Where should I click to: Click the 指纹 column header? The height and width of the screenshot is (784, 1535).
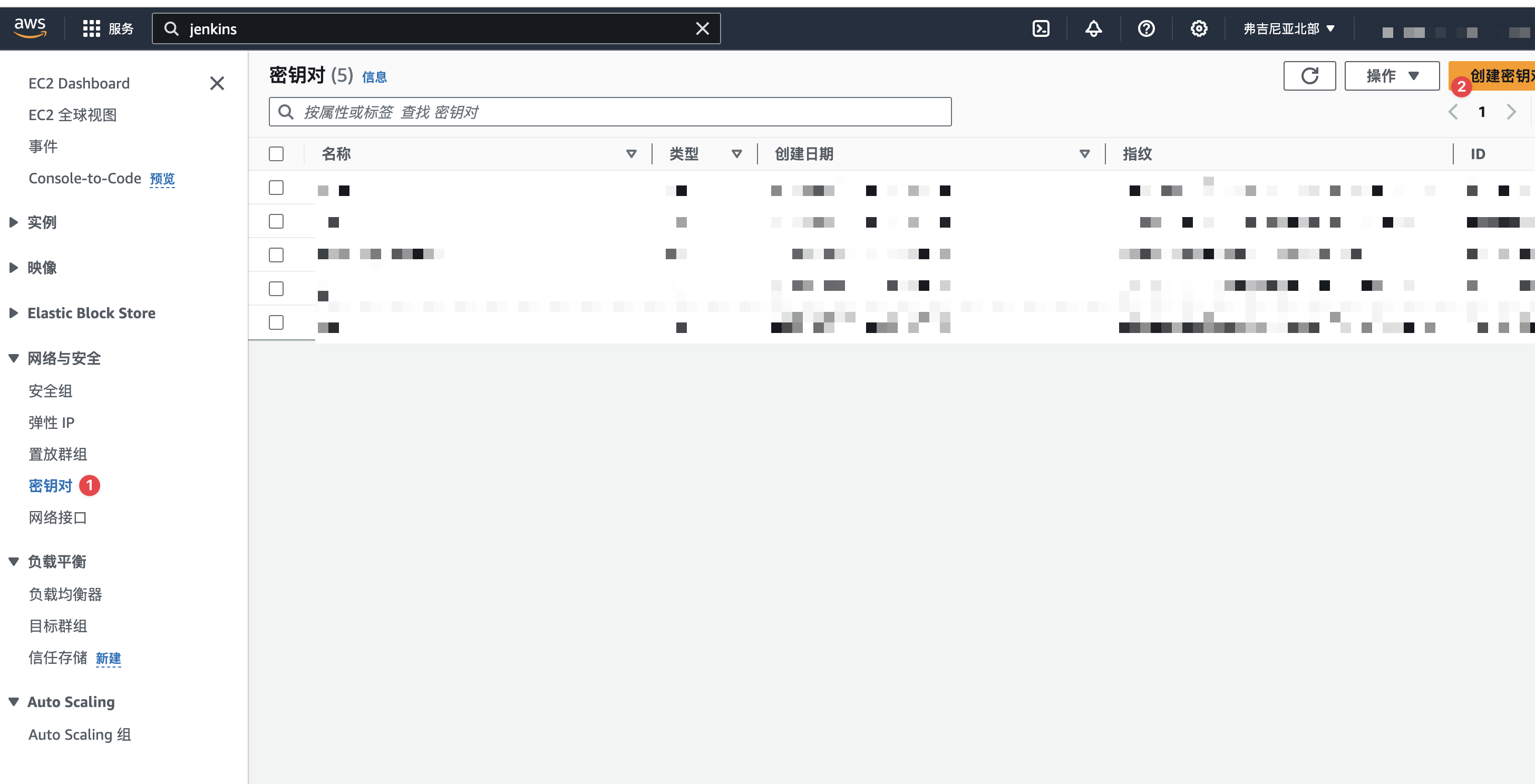(x=1137, y=154)
